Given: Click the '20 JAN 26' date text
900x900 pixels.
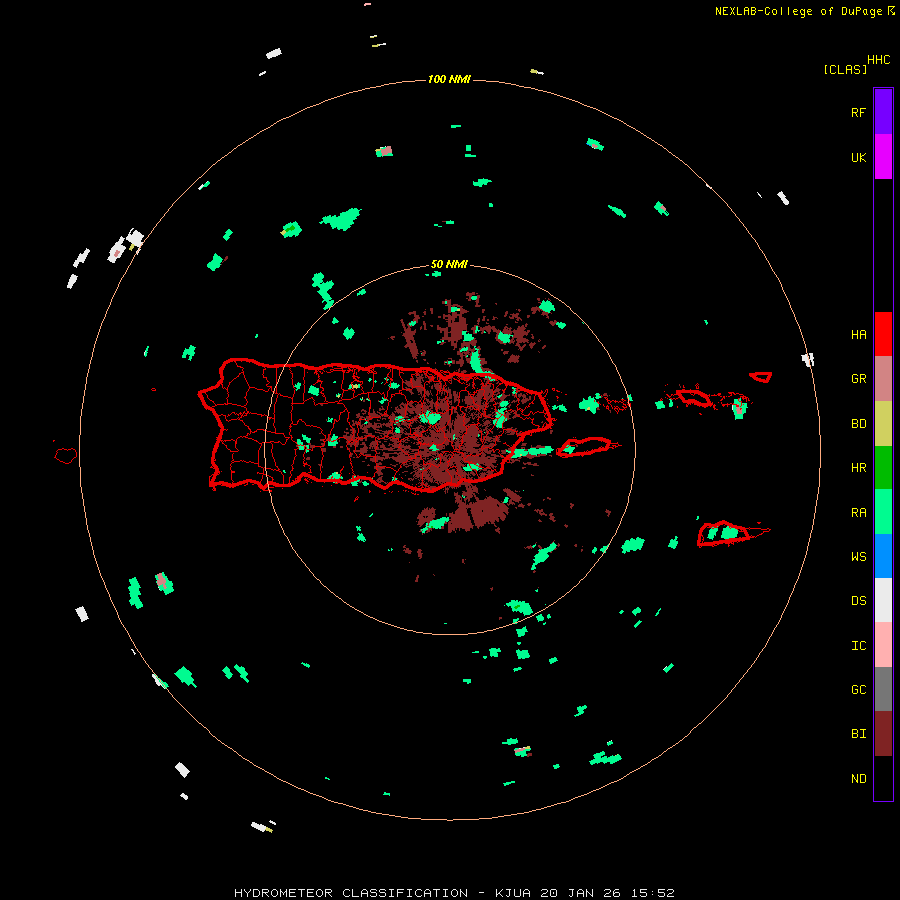Looking at the screenshot, I should [x=580, y=893].
